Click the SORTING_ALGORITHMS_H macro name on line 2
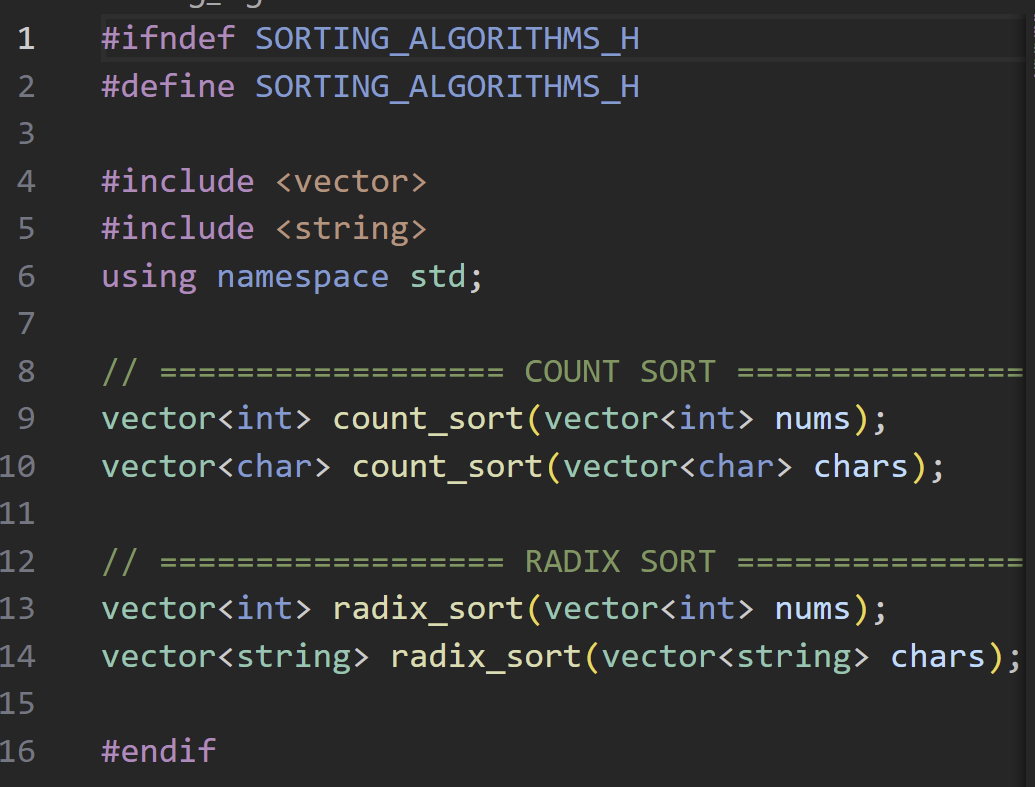This screenshot has height=787, width=1035. tap(447, 86)
